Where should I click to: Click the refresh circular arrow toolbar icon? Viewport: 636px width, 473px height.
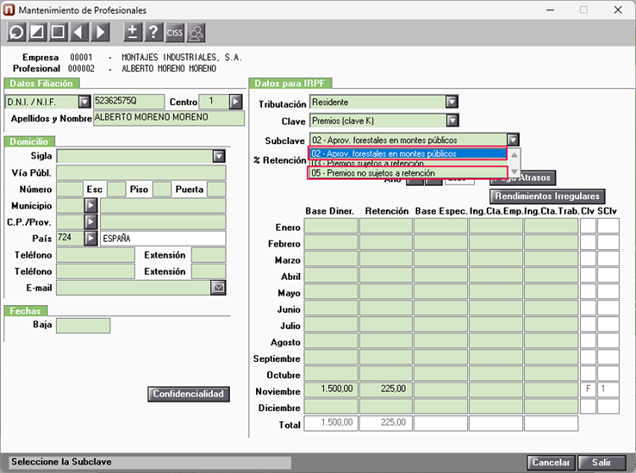[x=17, y=32]
